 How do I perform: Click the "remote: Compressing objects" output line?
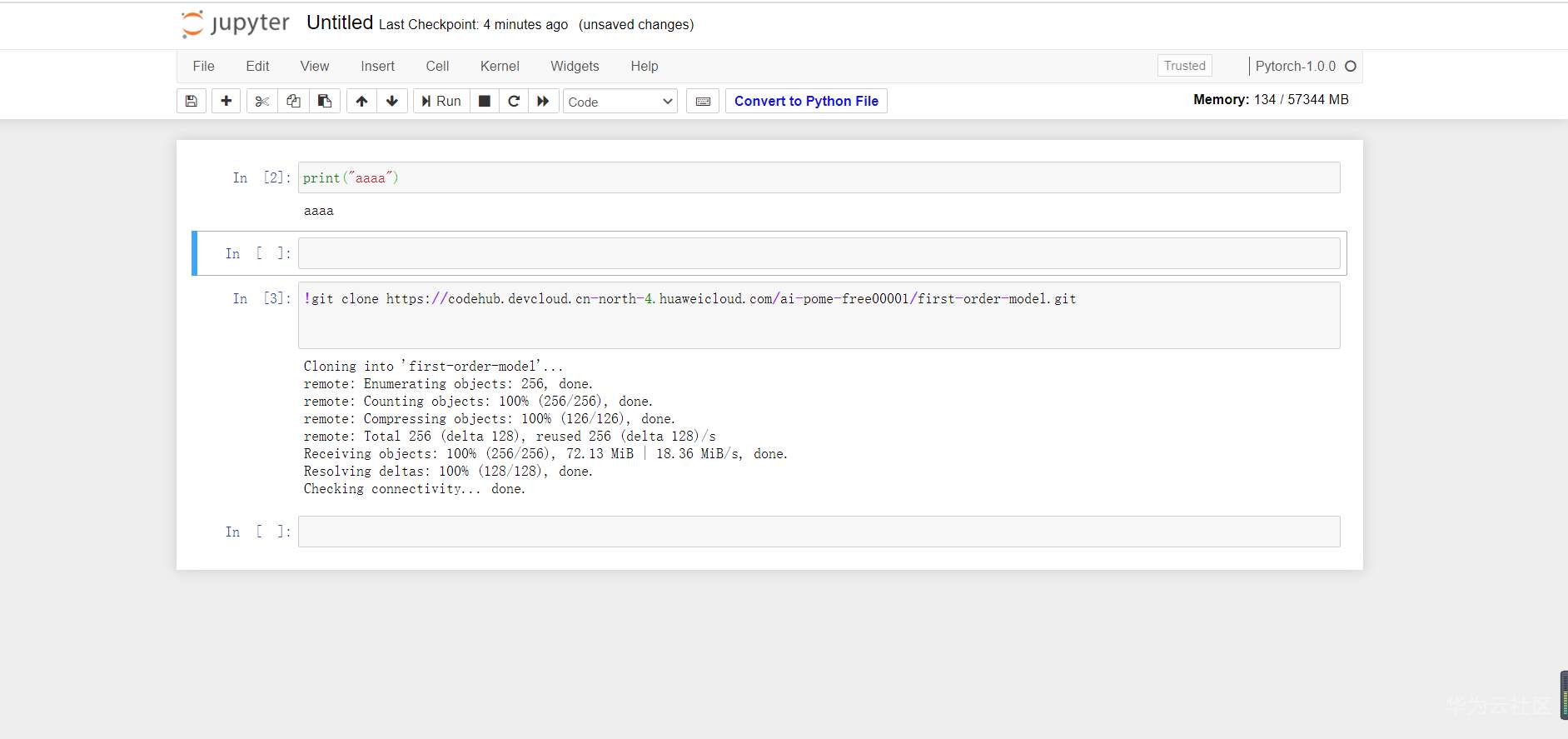coord(490,419)
